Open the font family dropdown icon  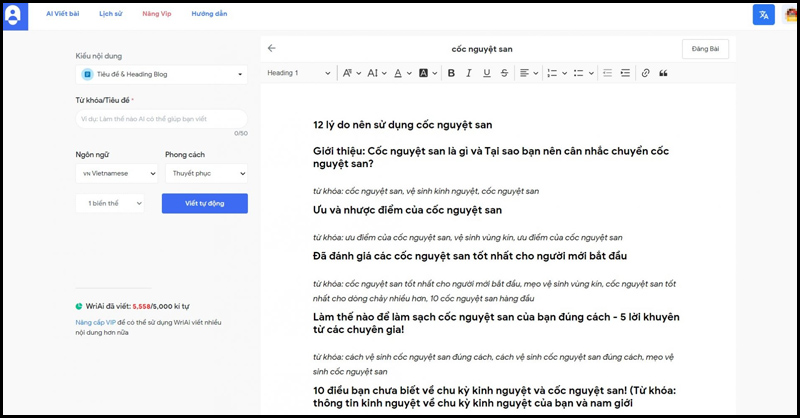click(352, 73)
